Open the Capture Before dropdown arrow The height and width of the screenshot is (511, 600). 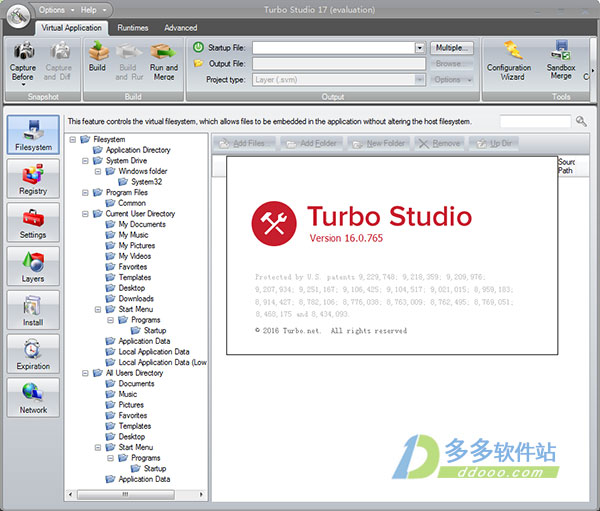(x=23, y=84)
